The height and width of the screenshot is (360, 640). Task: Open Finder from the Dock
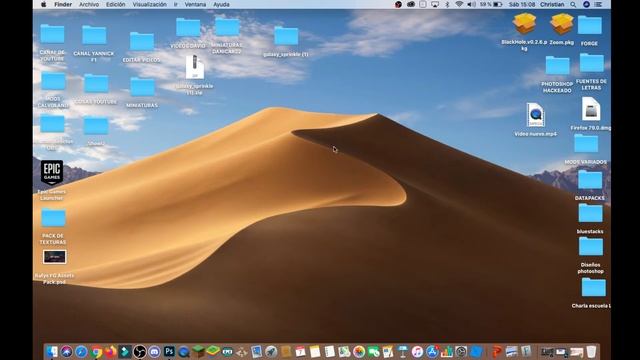point(52,351)
